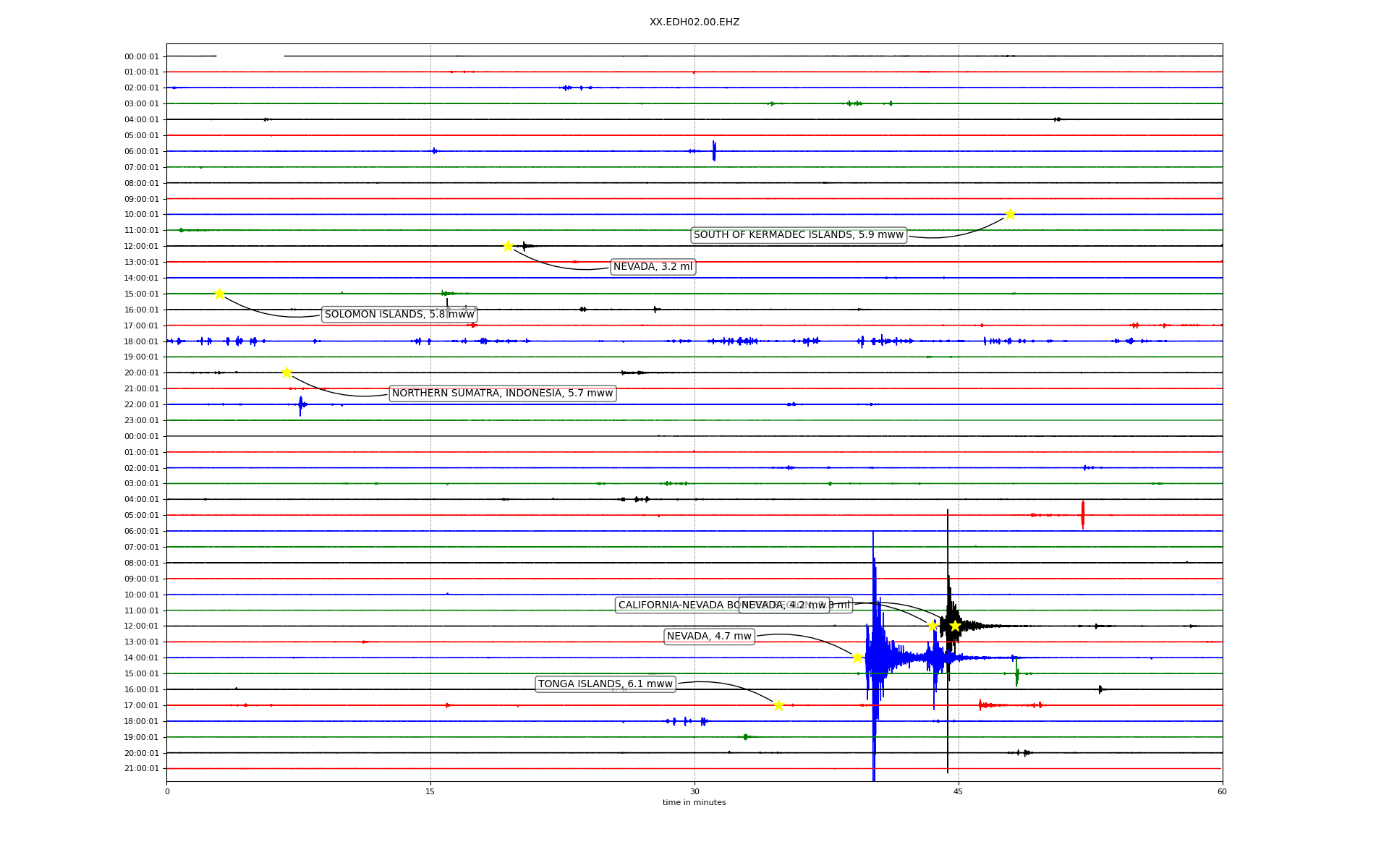The image size is (1389, 868).
Task: Click the 45 tick label on x-axis
Action: (958, 791)
